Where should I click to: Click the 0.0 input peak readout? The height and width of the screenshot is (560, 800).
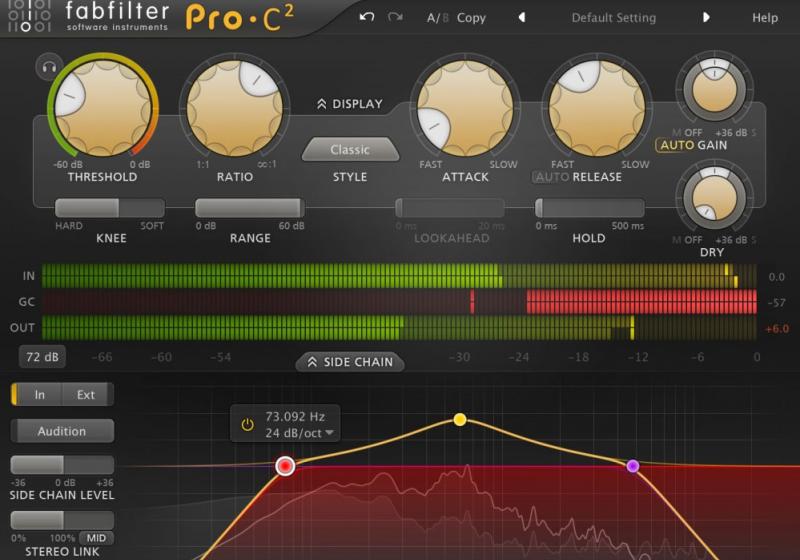coord(777,277)
